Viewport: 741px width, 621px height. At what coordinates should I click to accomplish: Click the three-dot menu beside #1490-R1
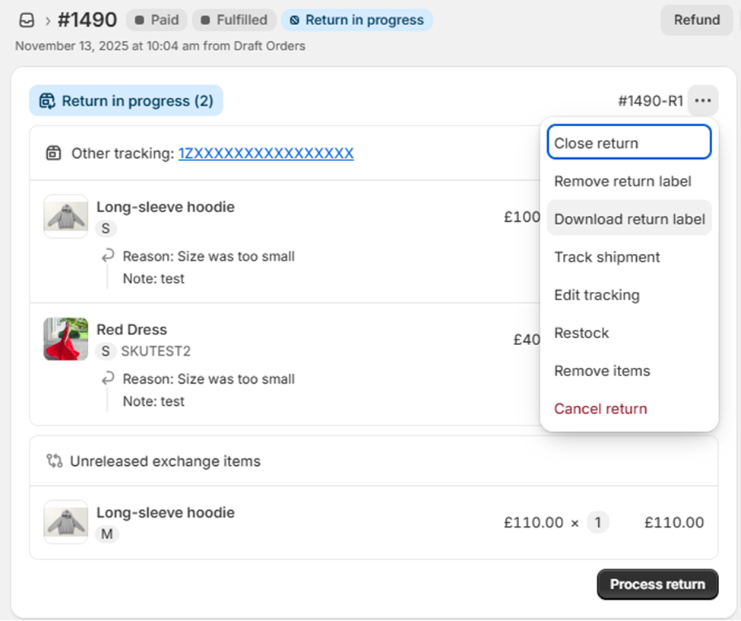point(703,101)
